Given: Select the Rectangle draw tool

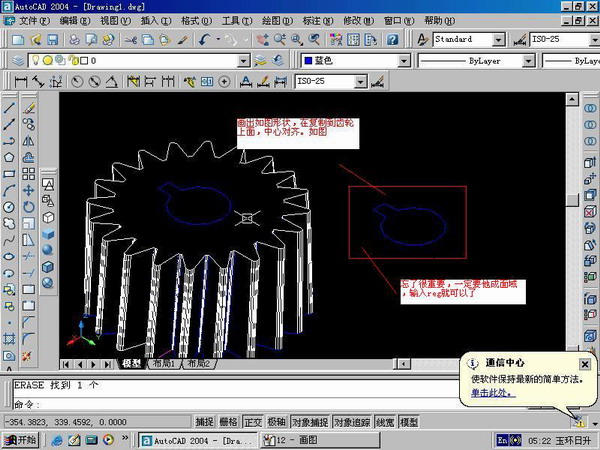Looking at the screenshot, I should pos(9,174).
